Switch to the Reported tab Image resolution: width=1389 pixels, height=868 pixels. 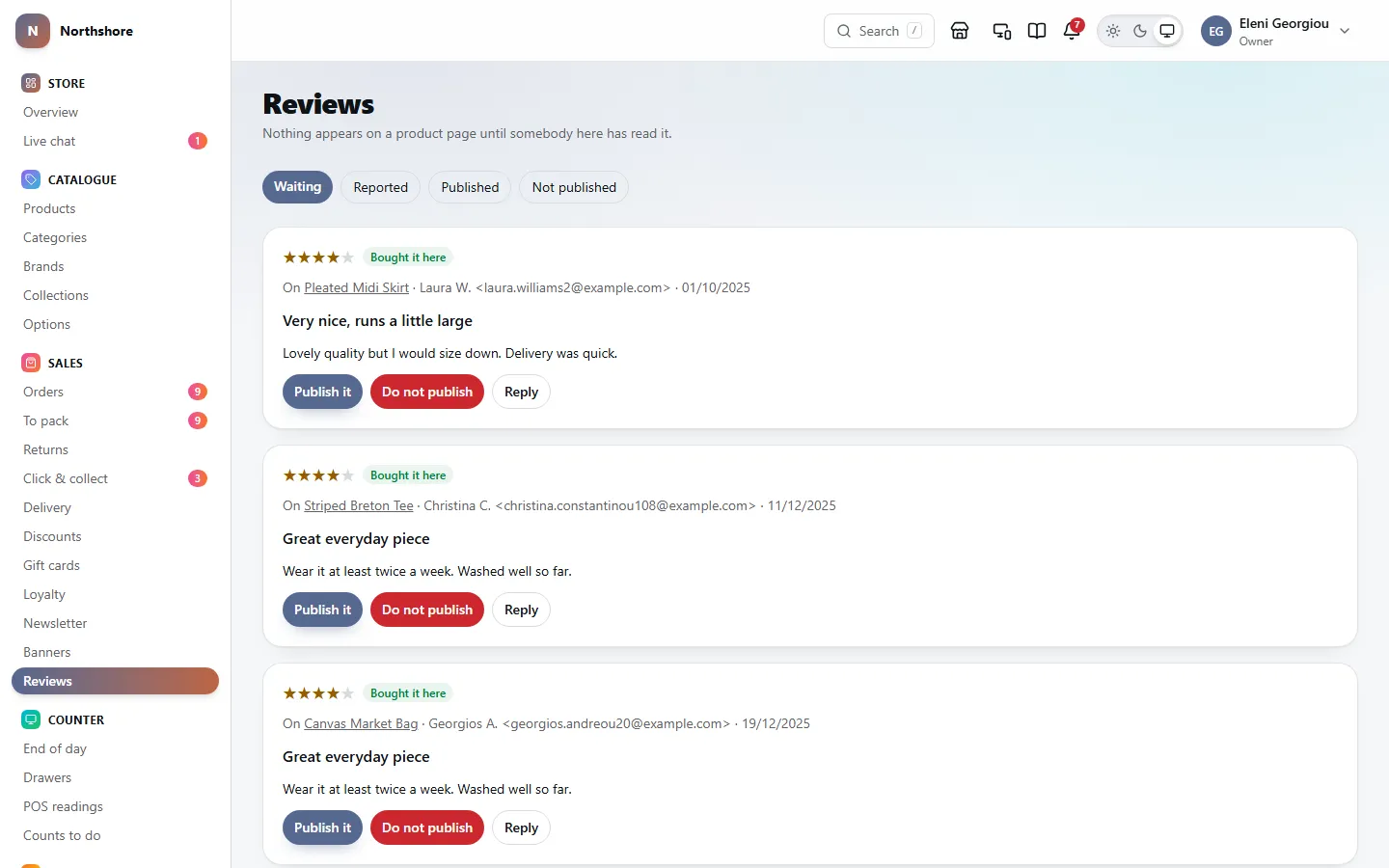(x=380, y=187)
